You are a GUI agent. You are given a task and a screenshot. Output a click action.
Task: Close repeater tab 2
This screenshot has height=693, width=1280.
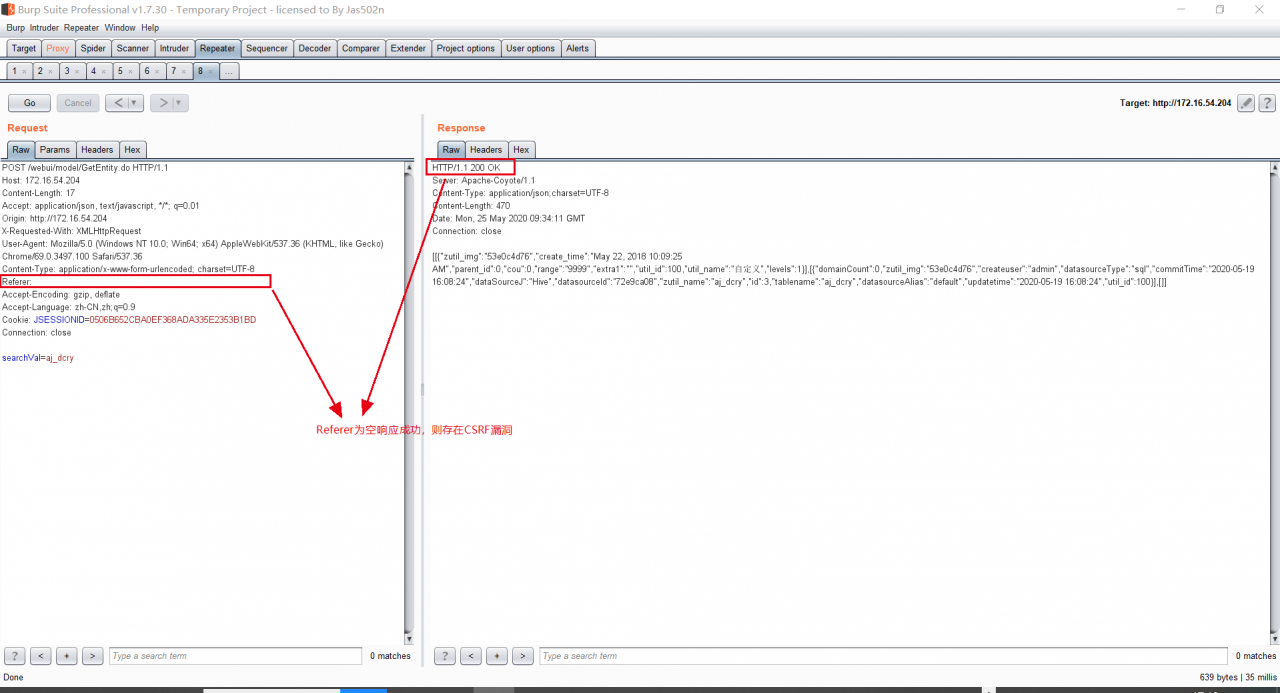(50, 72)
